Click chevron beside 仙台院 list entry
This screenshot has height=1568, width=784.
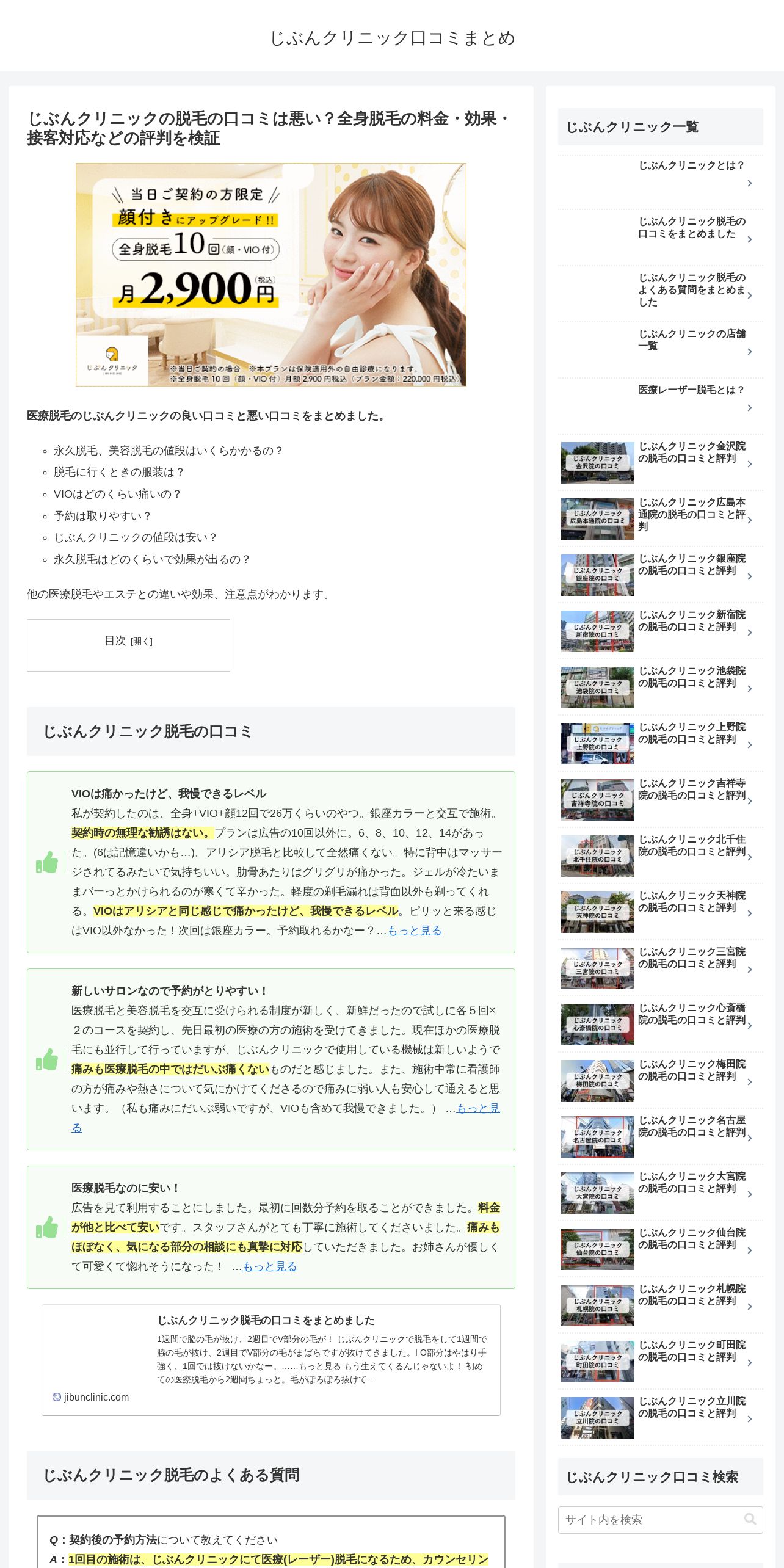pyautogui.click(x=750, y=1250)
